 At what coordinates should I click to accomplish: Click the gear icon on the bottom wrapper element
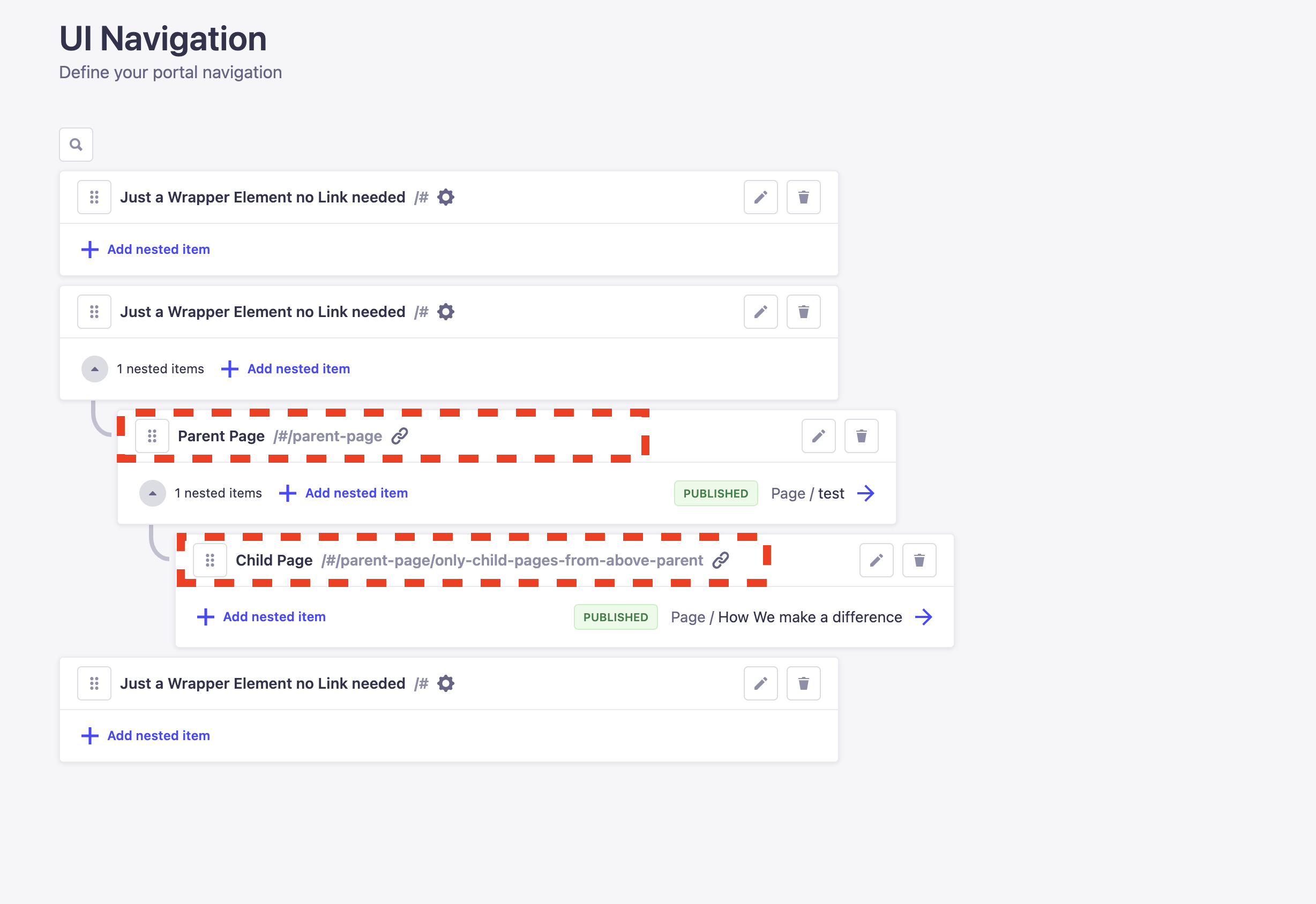(x=445, y=683)
